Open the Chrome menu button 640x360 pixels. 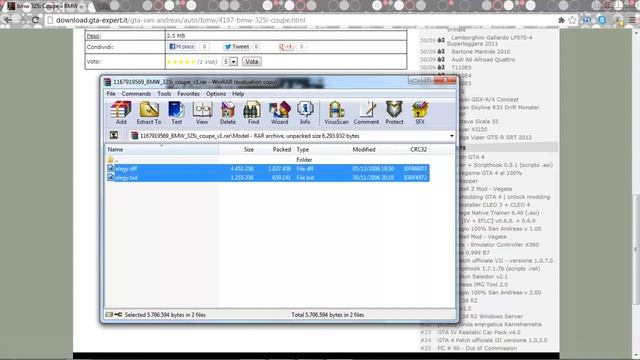[632, 20]
